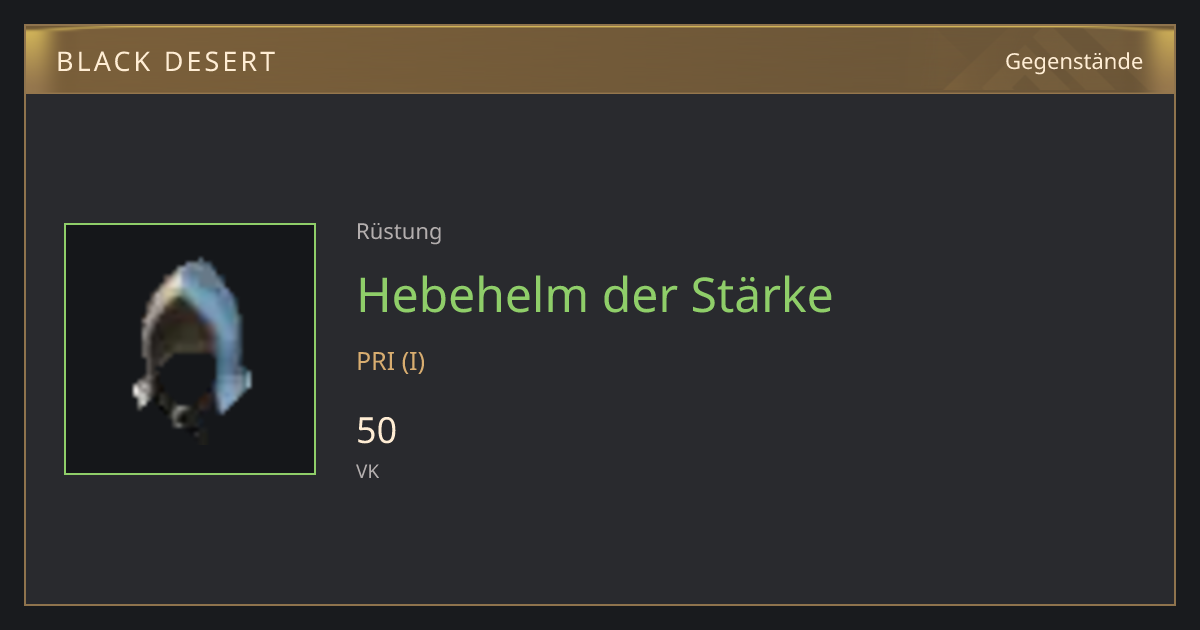Click the VK stat label

pos(368,471)
